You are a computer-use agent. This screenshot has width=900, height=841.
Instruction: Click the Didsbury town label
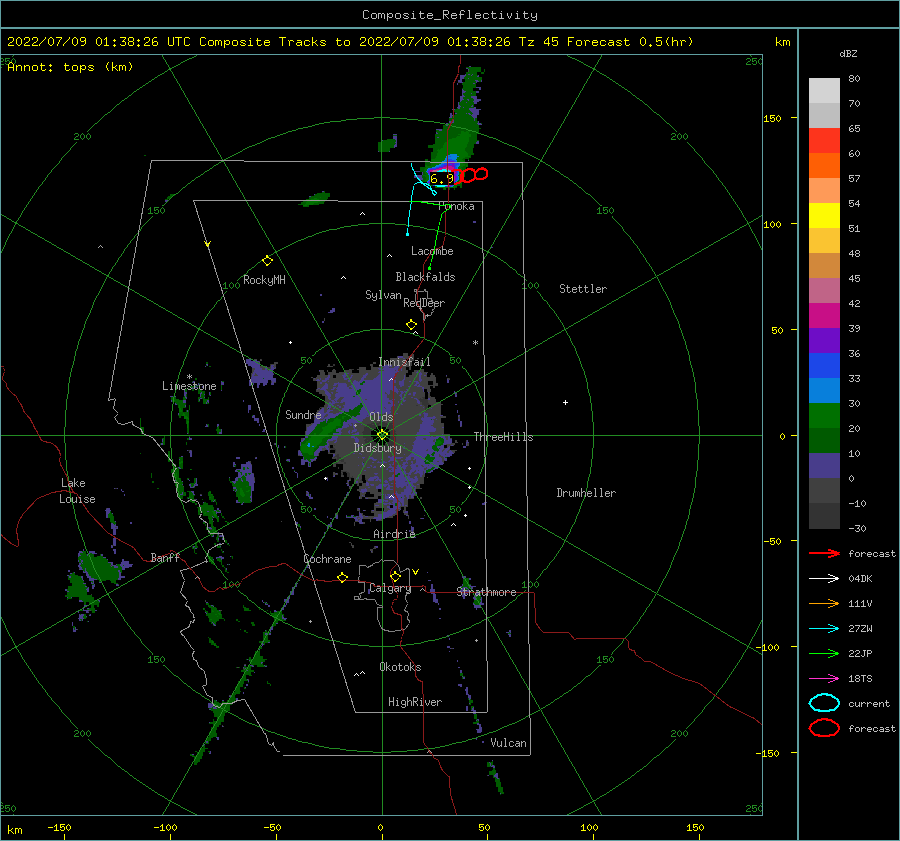pos(377,448)
